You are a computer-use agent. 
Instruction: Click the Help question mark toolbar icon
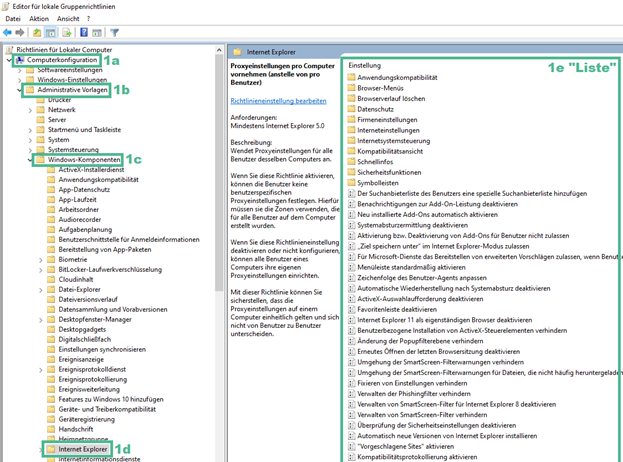(84, 32)
